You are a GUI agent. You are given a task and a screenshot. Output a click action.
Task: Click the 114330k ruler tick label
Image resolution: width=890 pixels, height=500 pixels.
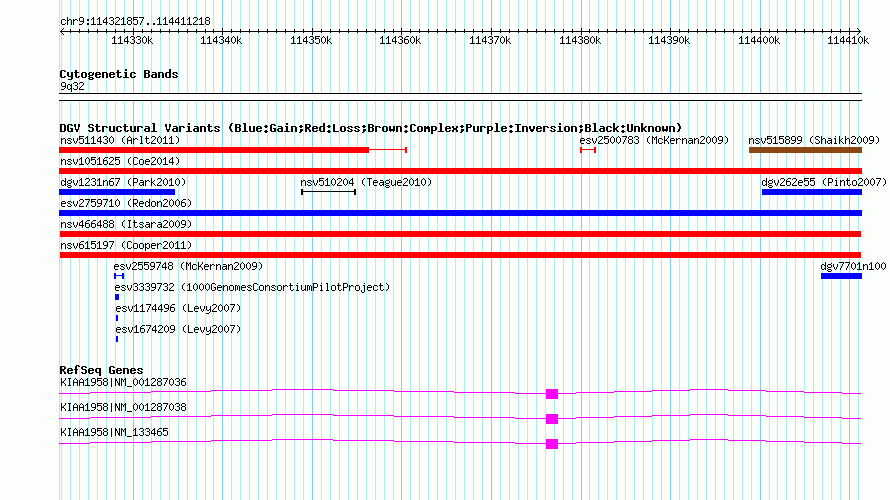coord(132,40)
